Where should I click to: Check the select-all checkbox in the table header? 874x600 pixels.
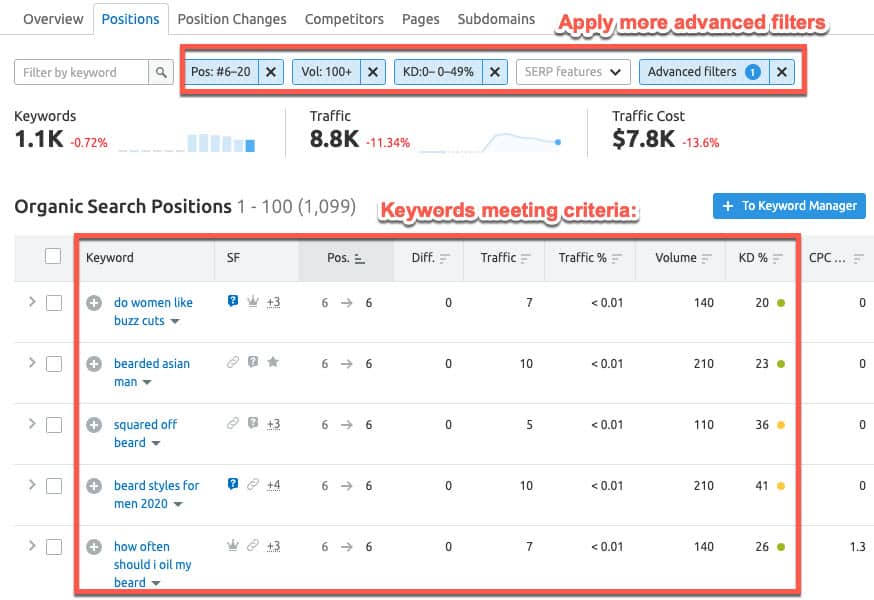click(x=55, y=258)
